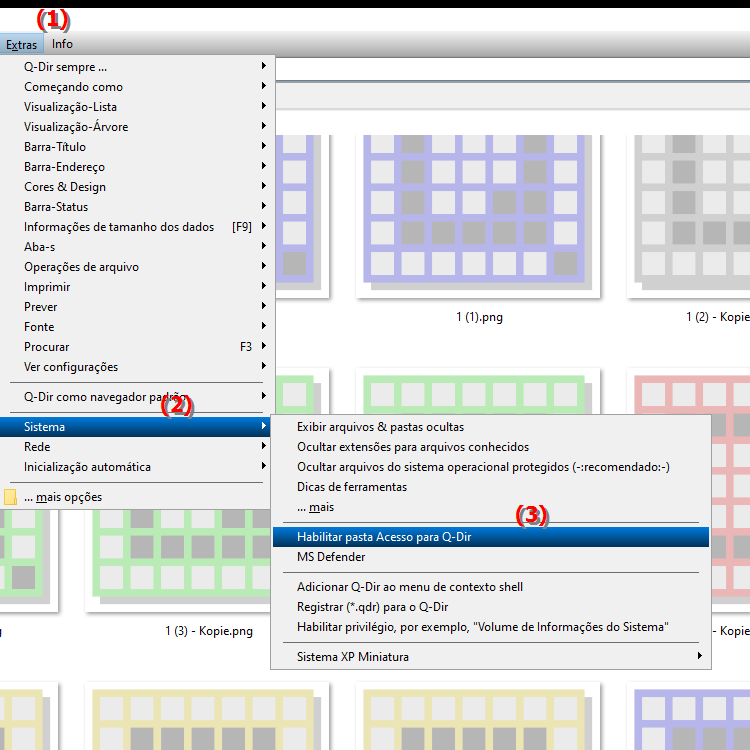Open the Prever submenu
Viewport: 750px width, 750px height.
pyautogui.click(x=137, y=307)
